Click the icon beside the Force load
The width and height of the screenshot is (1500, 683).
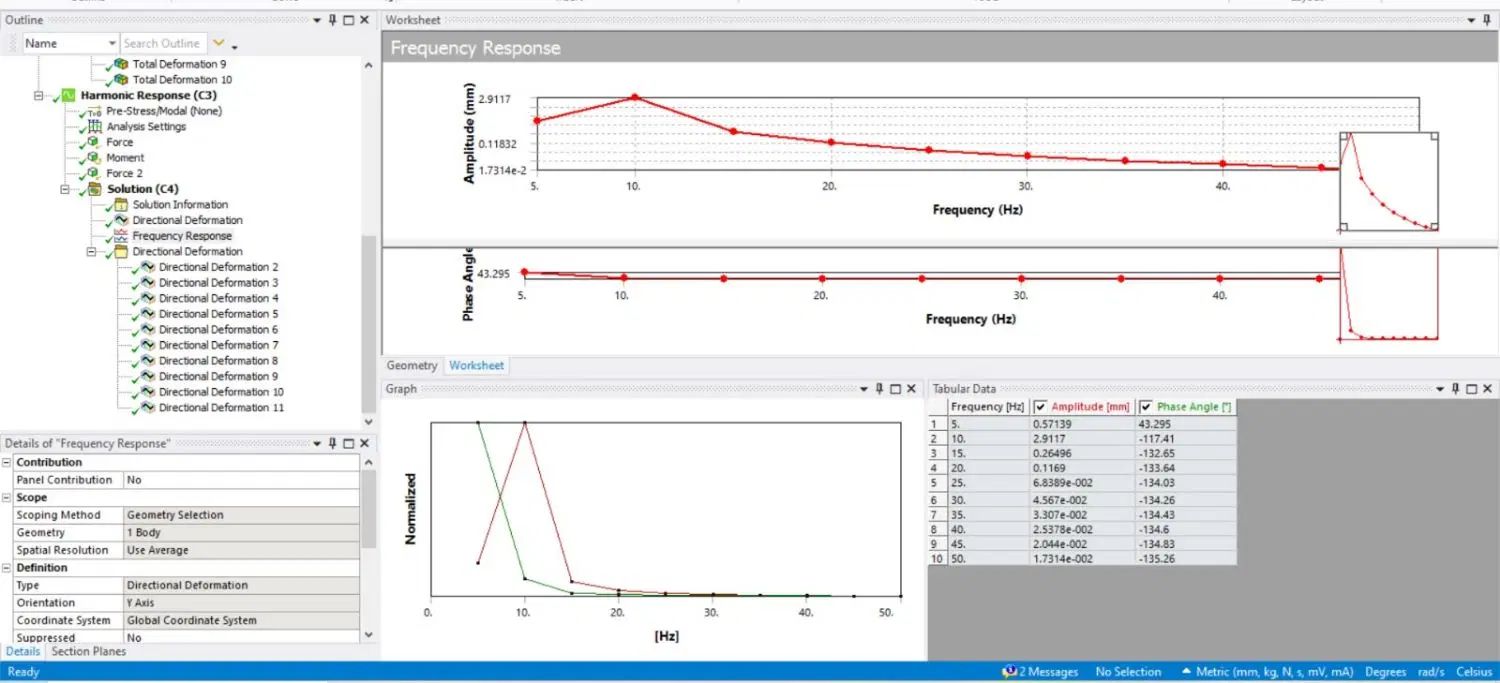[x=95, y=142]
